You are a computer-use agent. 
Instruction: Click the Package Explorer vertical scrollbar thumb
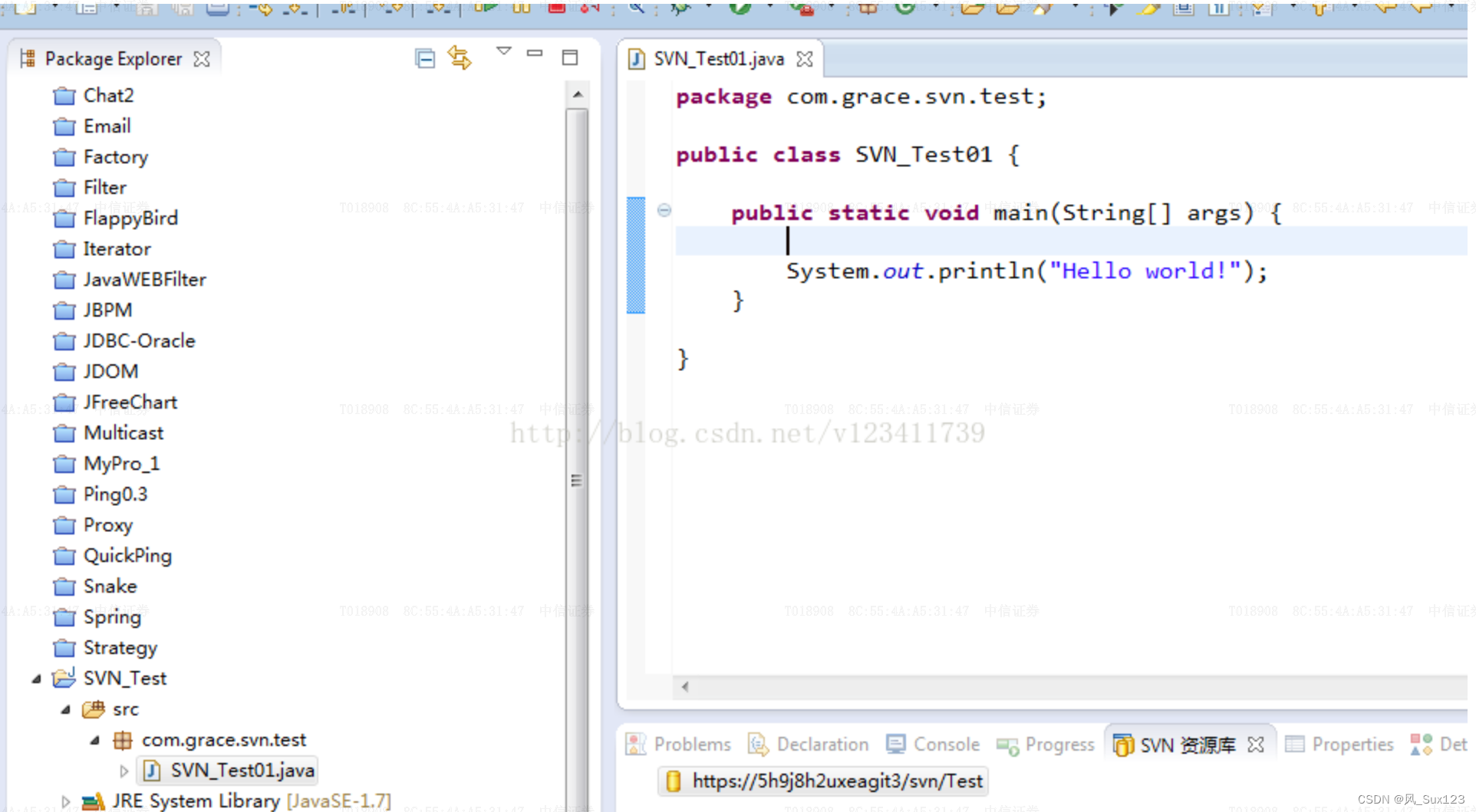[x=578, y=460]
